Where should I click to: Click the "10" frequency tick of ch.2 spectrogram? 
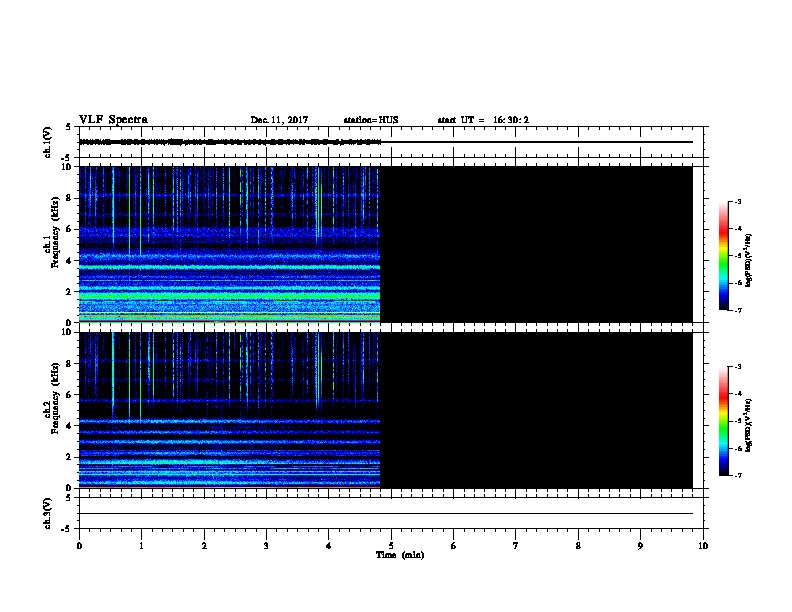[x=67, y=332]
